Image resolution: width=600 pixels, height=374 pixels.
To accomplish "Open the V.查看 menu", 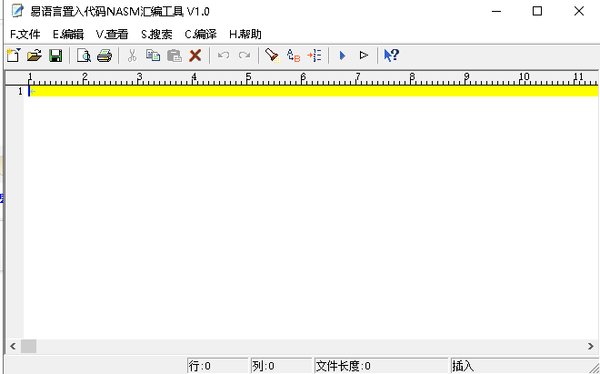I will 112,34.
